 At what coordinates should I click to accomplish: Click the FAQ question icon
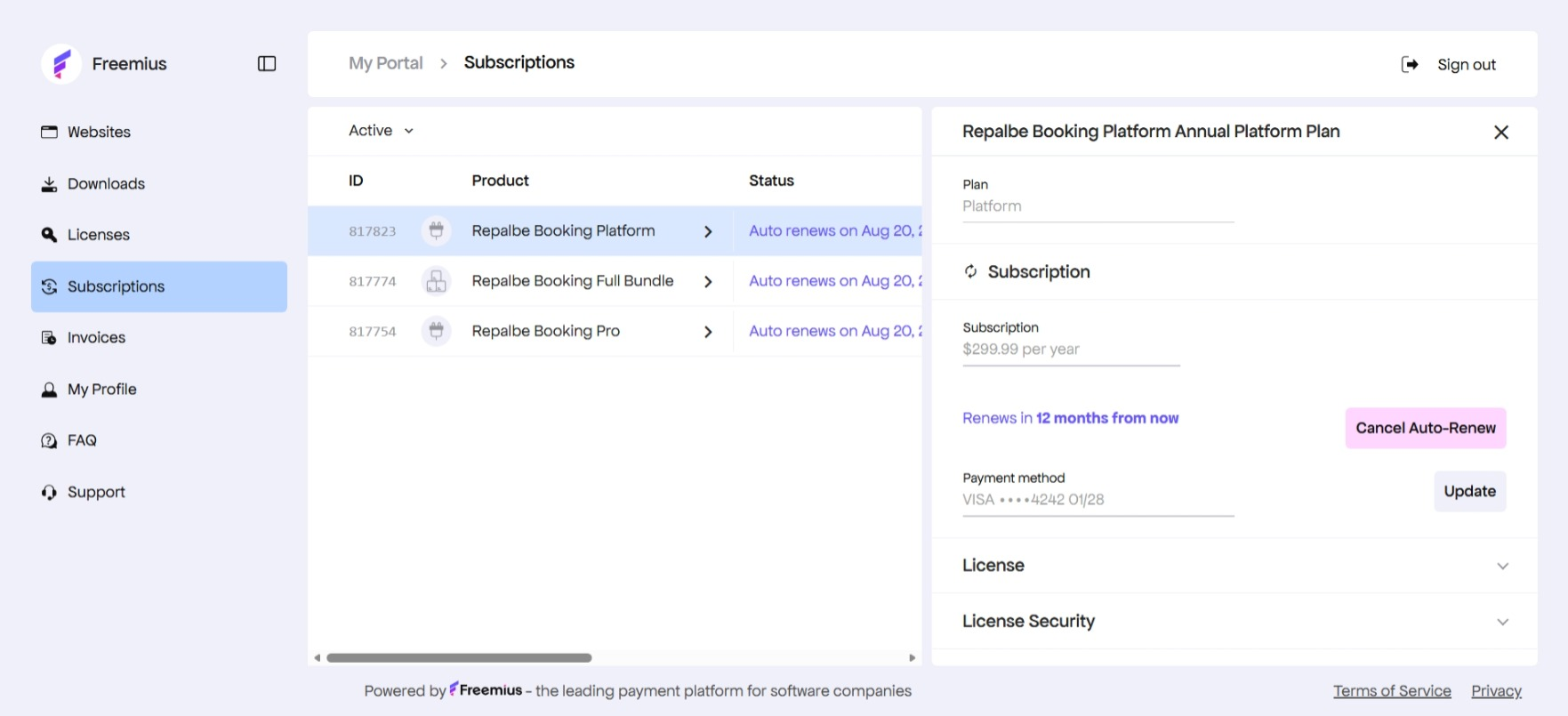49,440
